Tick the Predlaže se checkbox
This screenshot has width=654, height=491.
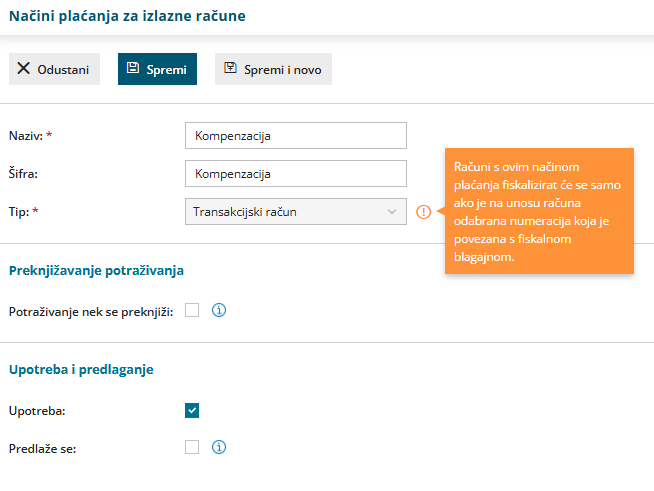click(192, 447)
